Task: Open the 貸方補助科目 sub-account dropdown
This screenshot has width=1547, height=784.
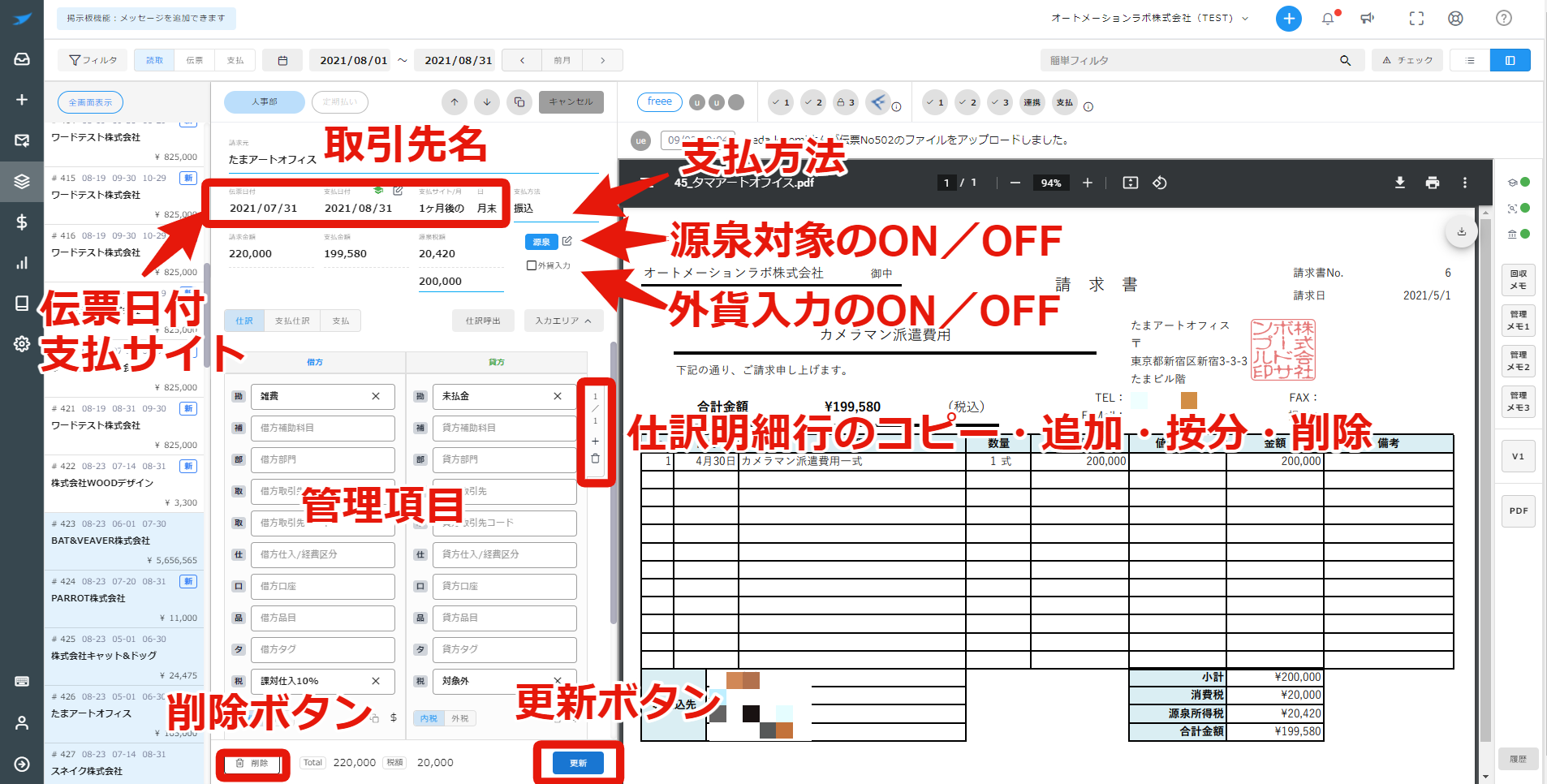Action: pos(504,428)
